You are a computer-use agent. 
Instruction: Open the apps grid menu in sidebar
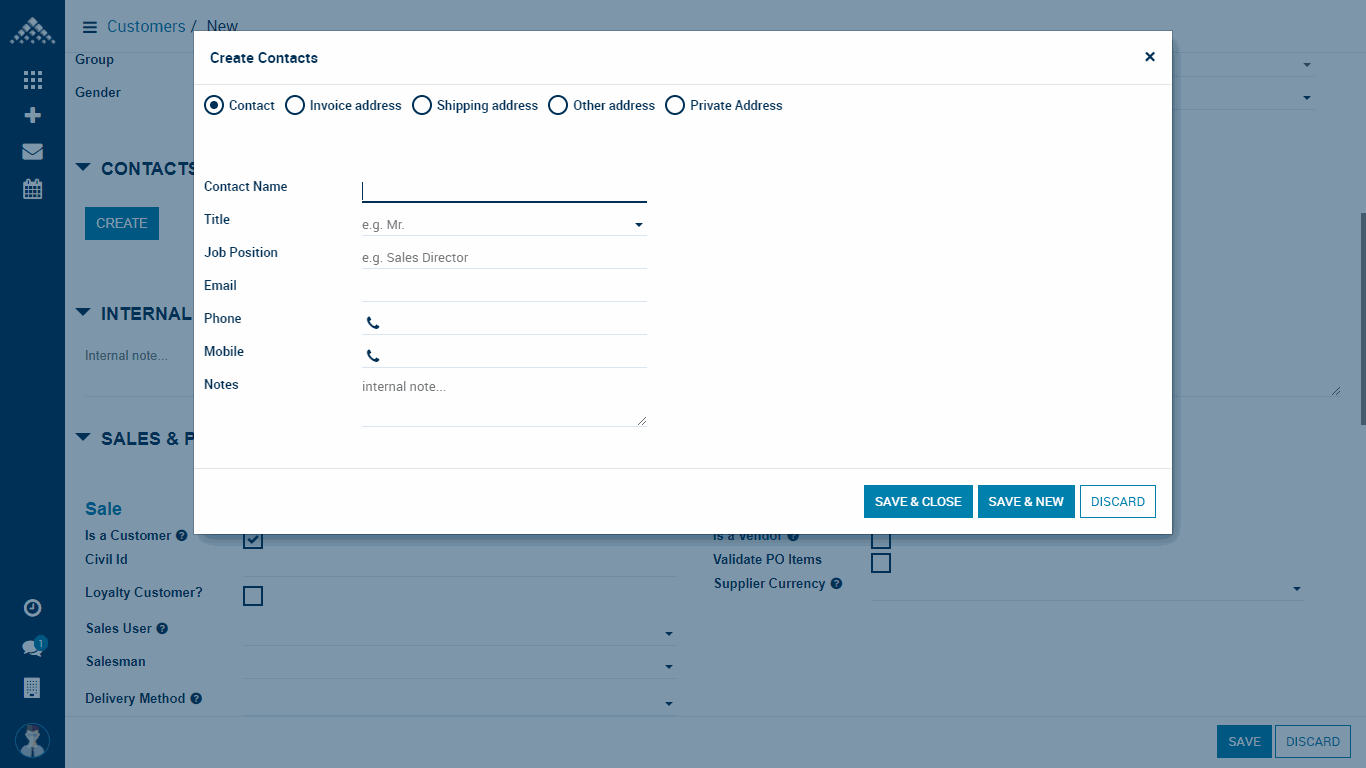(32, 80)
